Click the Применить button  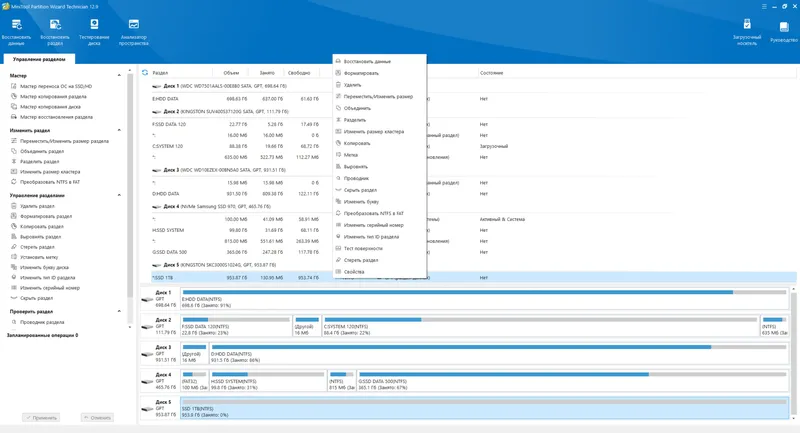[x=41, y=418]
